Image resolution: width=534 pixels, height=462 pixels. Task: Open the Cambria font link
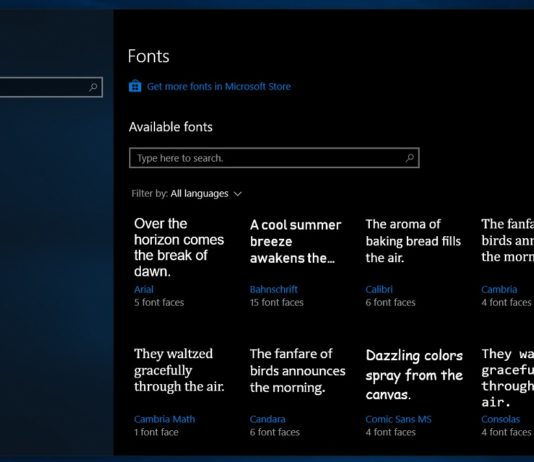[x=499, y=289]
